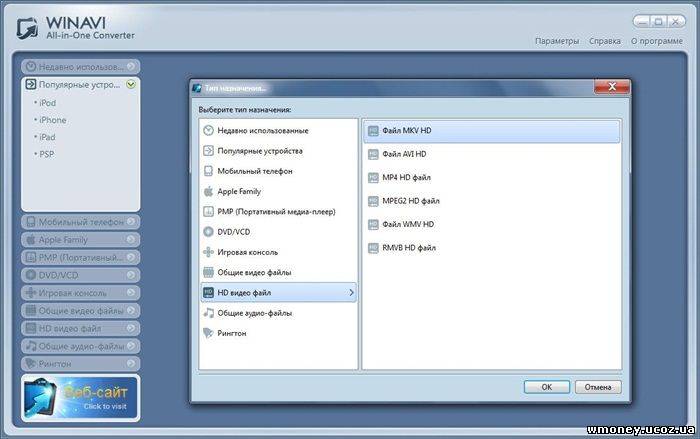Image resolution: width=700 pixels, height=439 pixels.
Task: Select PMP (Портативный медиа-плеер) category
Action: click(x=279, y=212)
